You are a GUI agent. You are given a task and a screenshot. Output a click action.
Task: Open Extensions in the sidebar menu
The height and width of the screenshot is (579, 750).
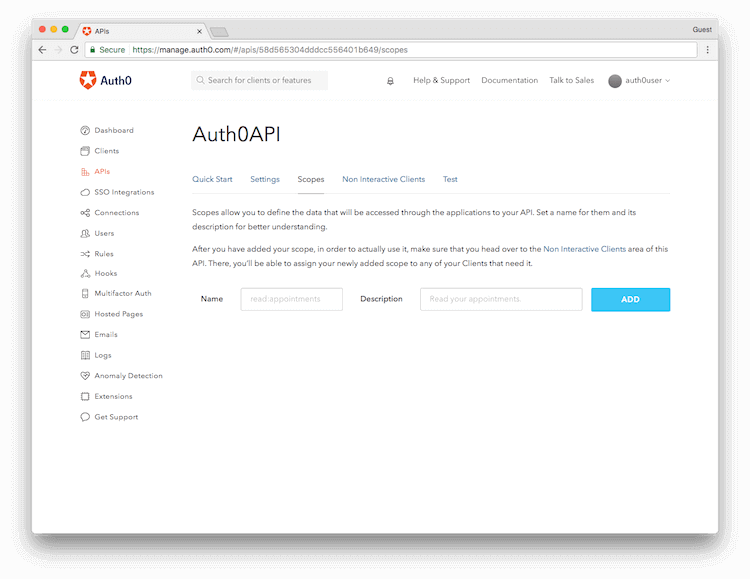pos(113,396)
